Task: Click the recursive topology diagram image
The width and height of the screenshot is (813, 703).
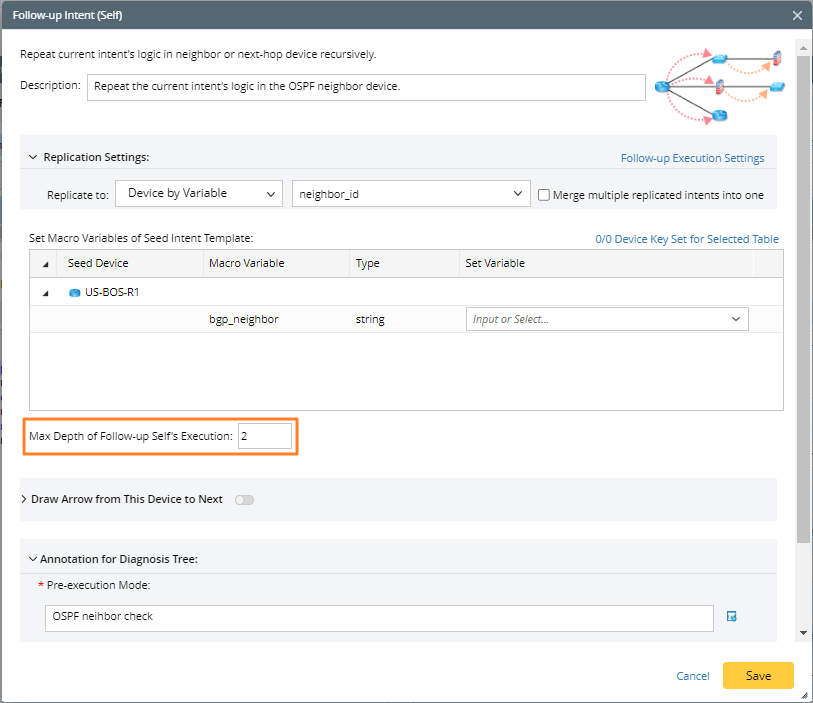Action: (x=719, y=87)
